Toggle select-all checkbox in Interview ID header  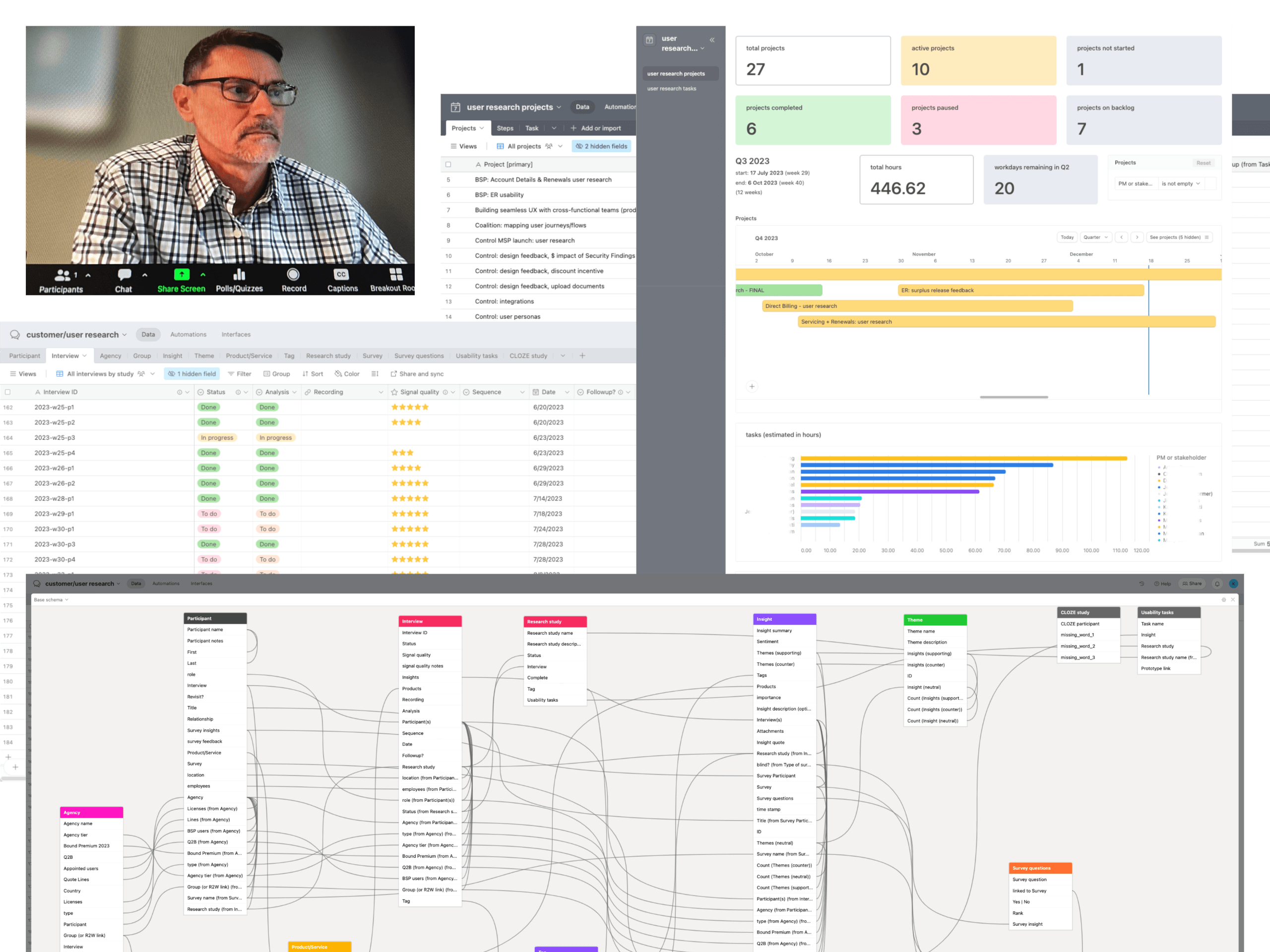tap(7, 392)
